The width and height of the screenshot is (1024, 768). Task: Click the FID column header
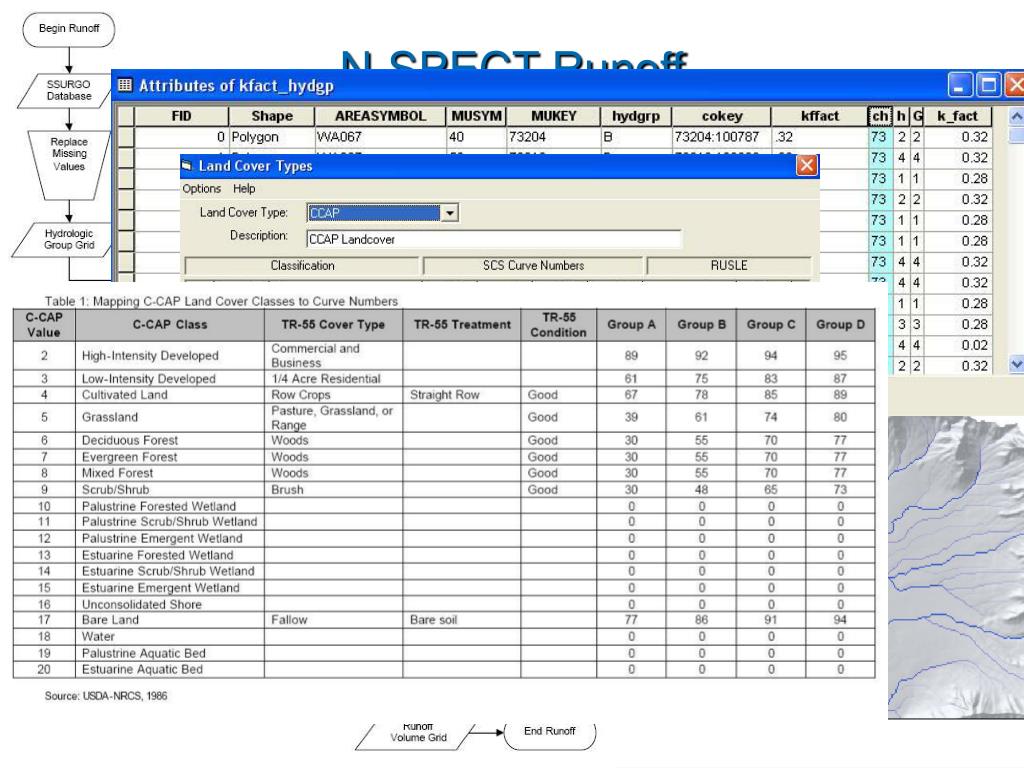182,116
